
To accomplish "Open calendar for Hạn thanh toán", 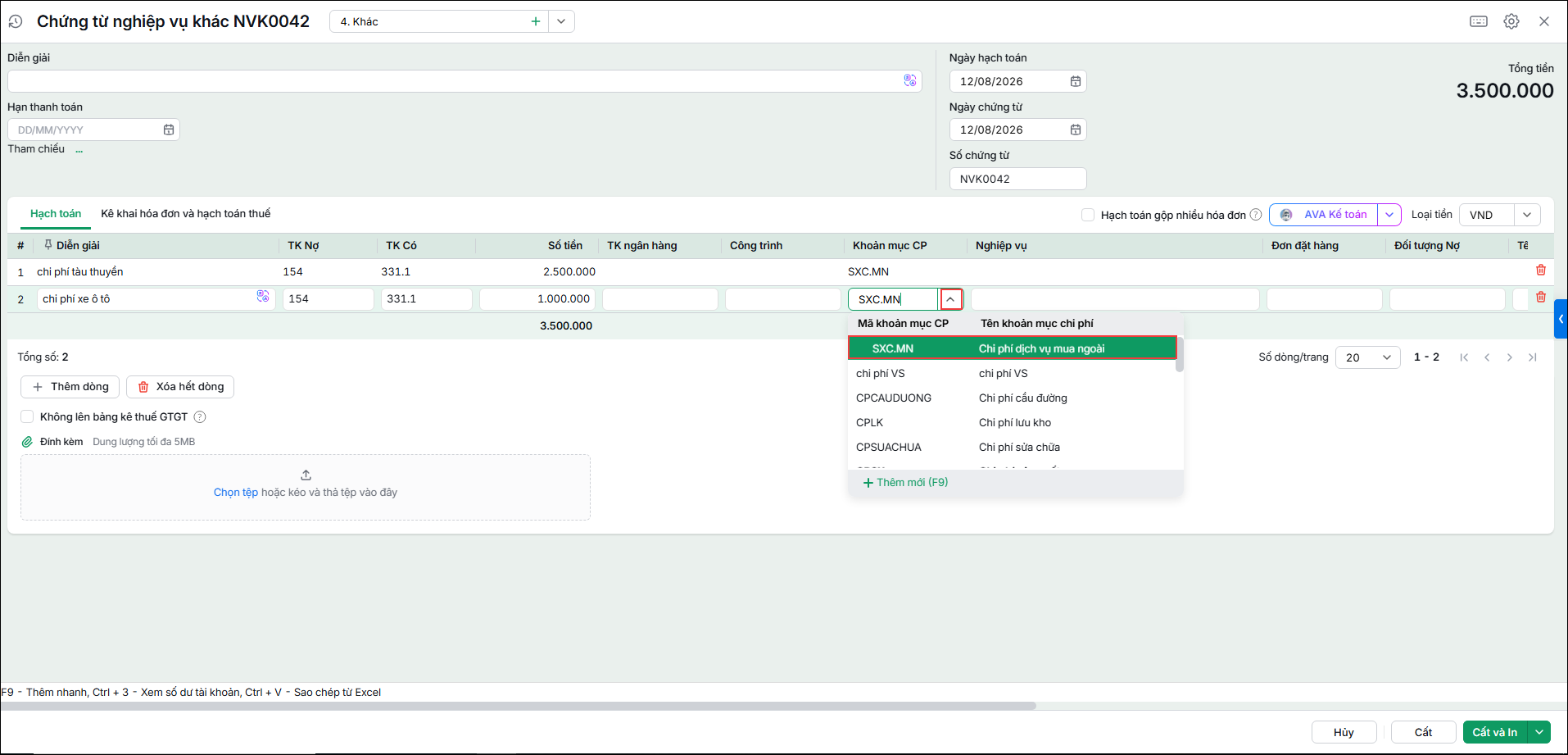I will point(169,130).
